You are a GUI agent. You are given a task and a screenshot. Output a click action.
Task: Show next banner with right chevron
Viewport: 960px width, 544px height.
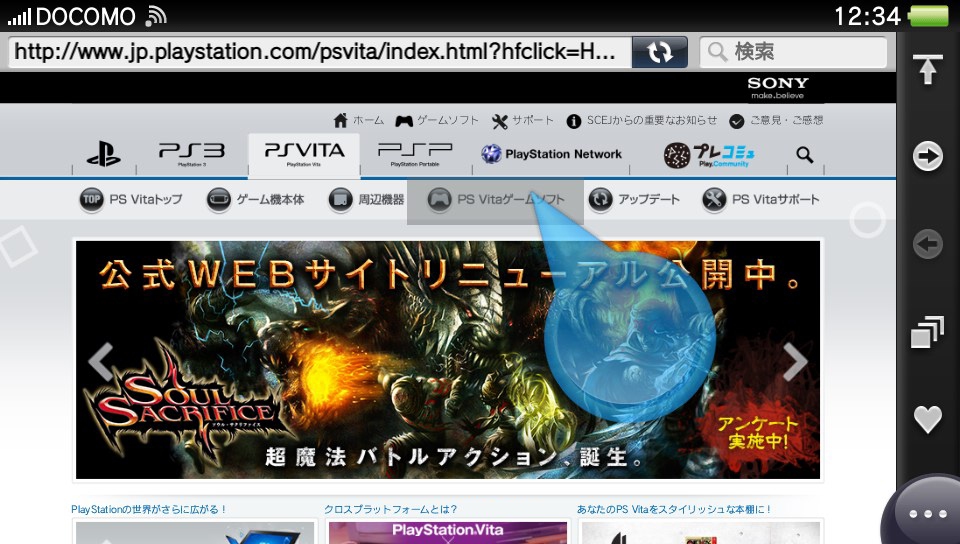pyautogui.click(x=794, y=362)
